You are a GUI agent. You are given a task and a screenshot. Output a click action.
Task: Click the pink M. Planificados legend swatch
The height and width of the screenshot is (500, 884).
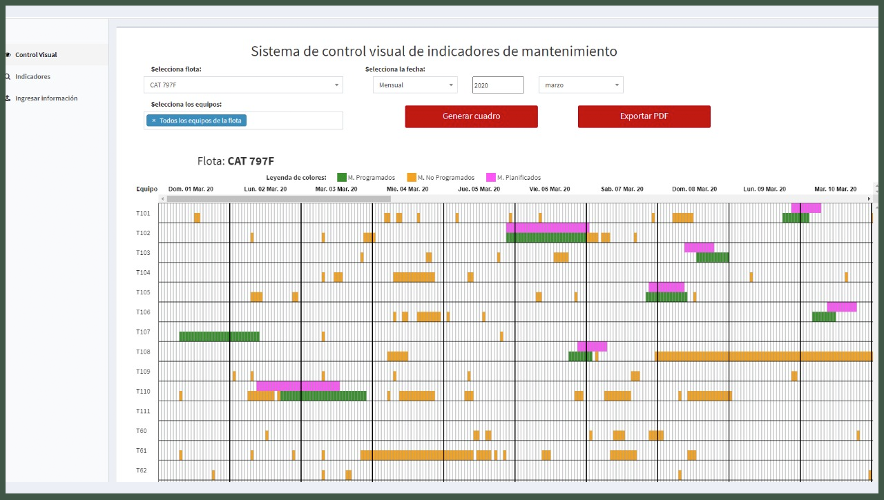(490, 177)
